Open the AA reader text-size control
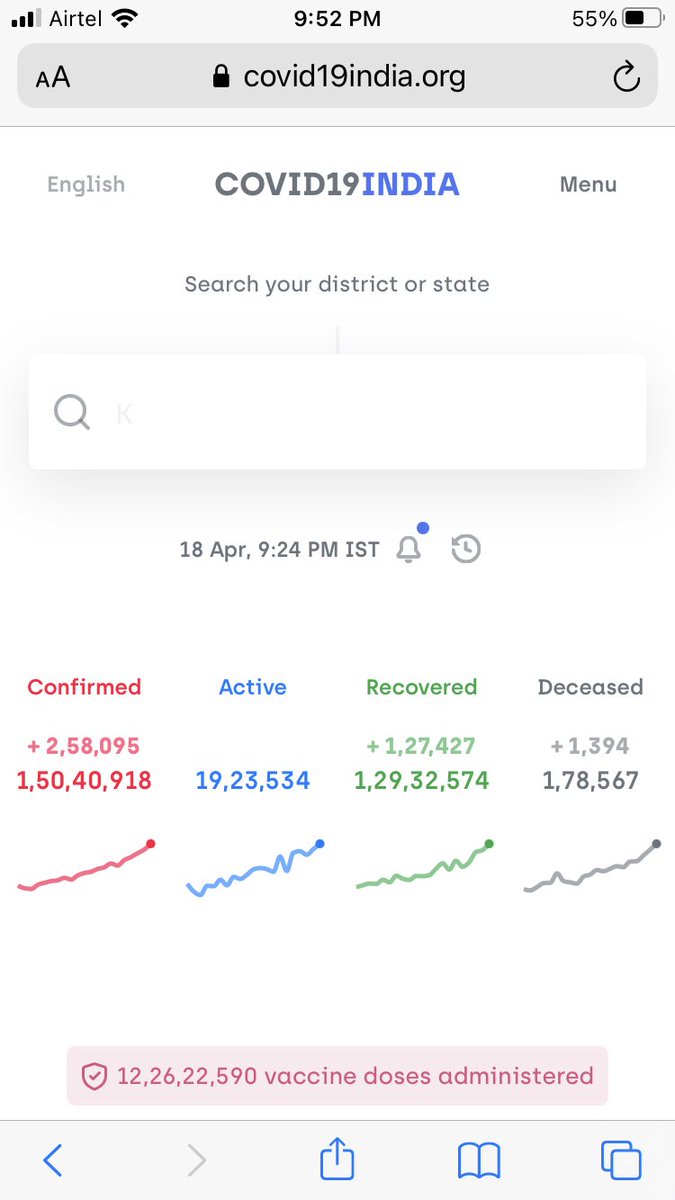The width and height of the screenshot is (675, 1200). [x=53, y=77]
